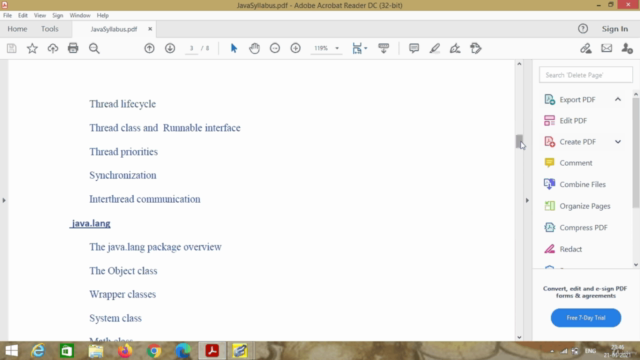
Task: Open File Explorer from taskbar
Action: (x=96, y=351)
